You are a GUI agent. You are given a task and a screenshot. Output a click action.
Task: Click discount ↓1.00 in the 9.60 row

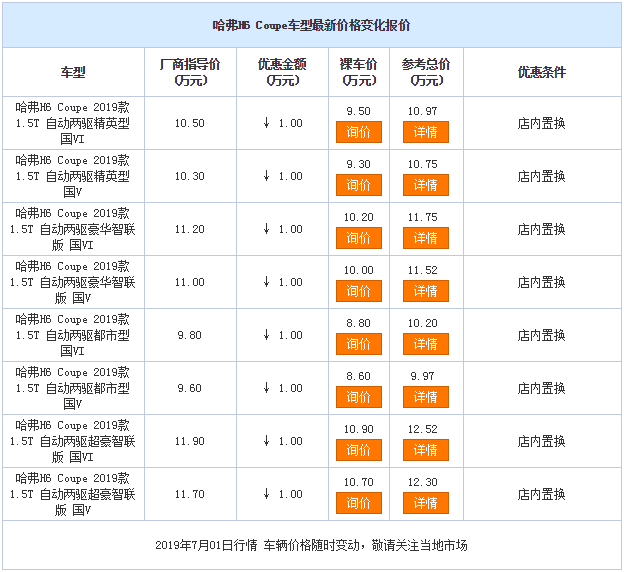coord(283,388)
